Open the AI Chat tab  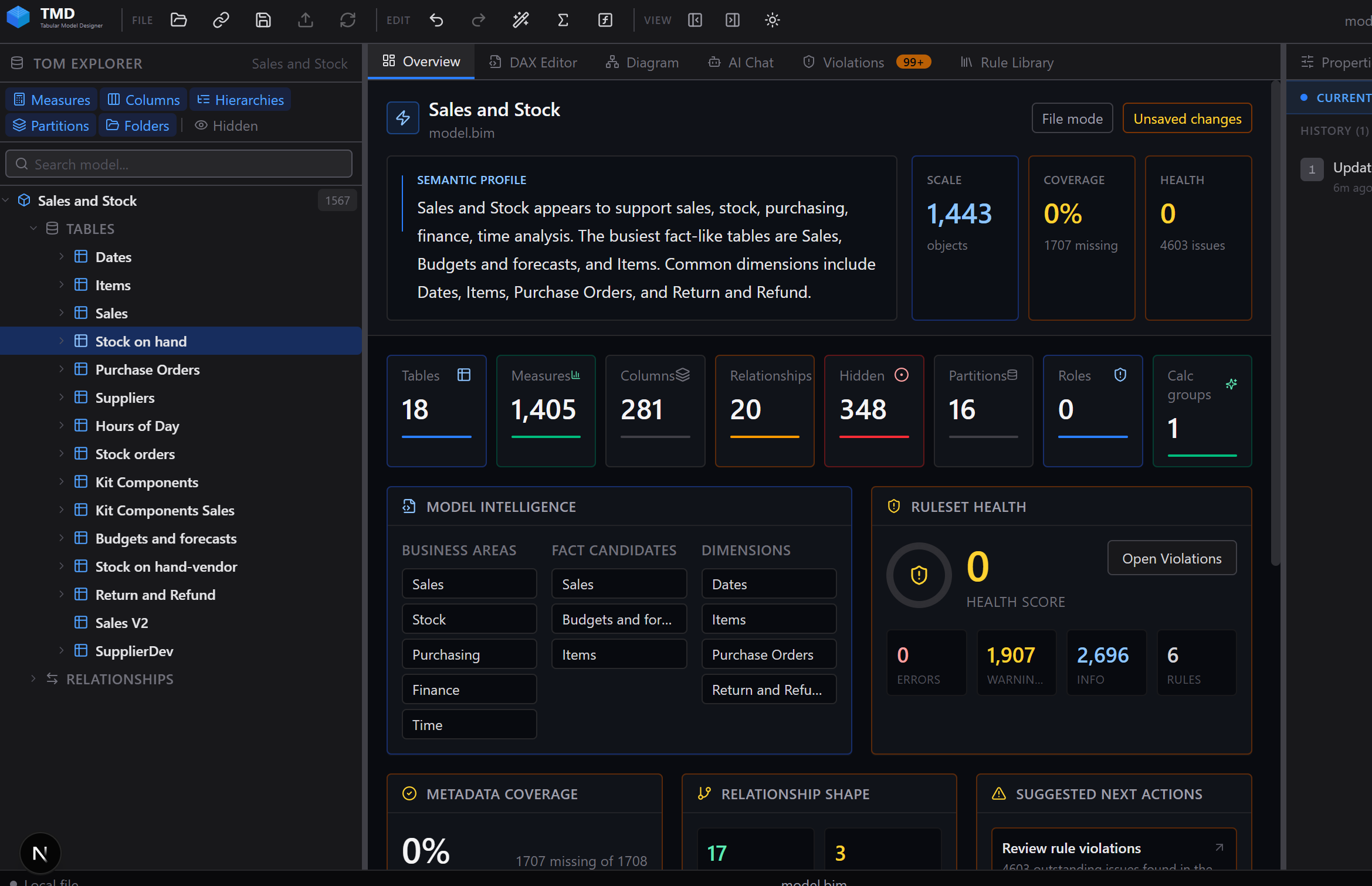pos(741,62)
